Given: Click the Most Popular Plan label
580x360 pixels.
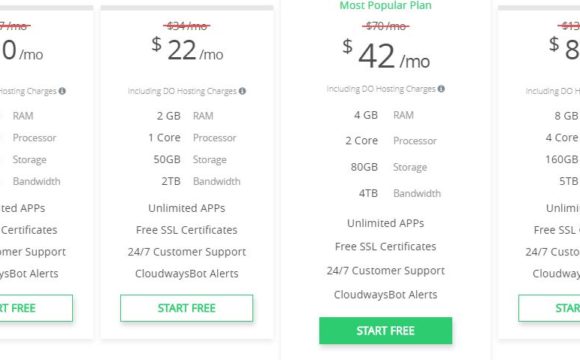Looking at the screenshot, I should (x=385, y=5).
